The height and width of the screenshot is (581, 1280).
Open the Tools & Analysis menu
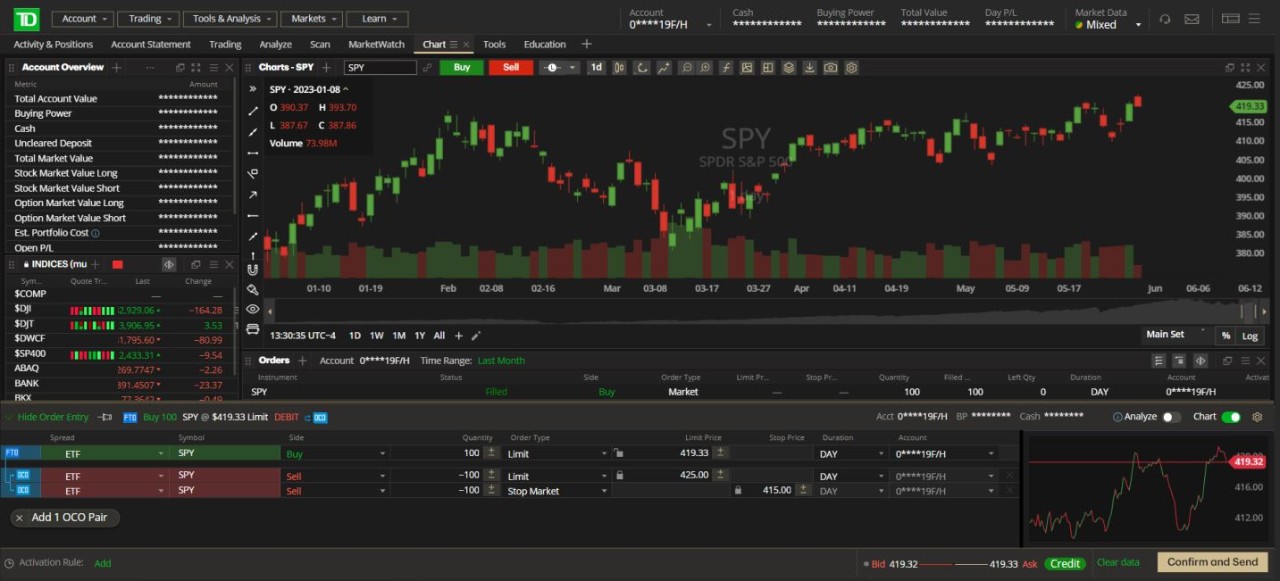point(229,19)
